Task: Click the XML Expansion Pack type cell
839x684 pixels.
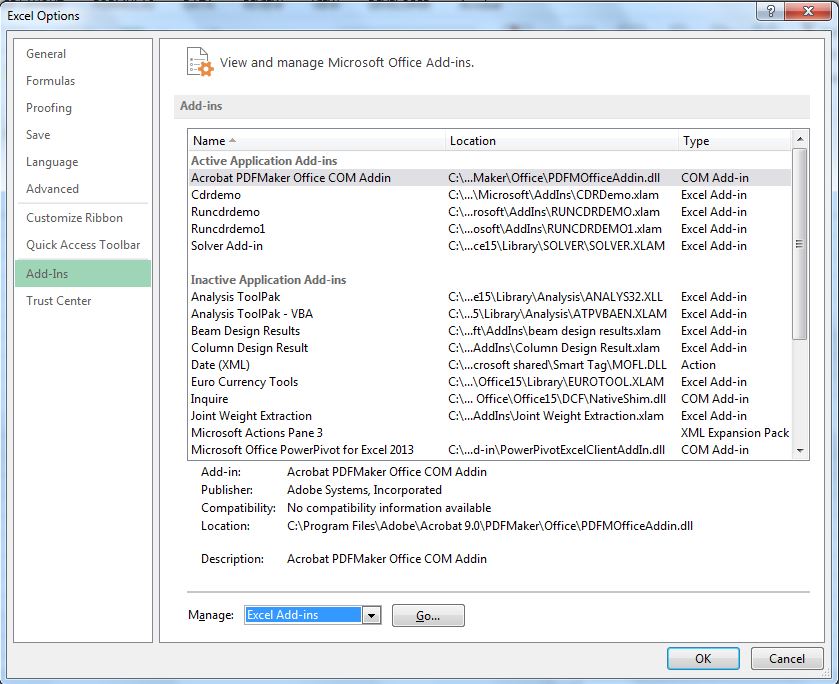Action: 735,433
